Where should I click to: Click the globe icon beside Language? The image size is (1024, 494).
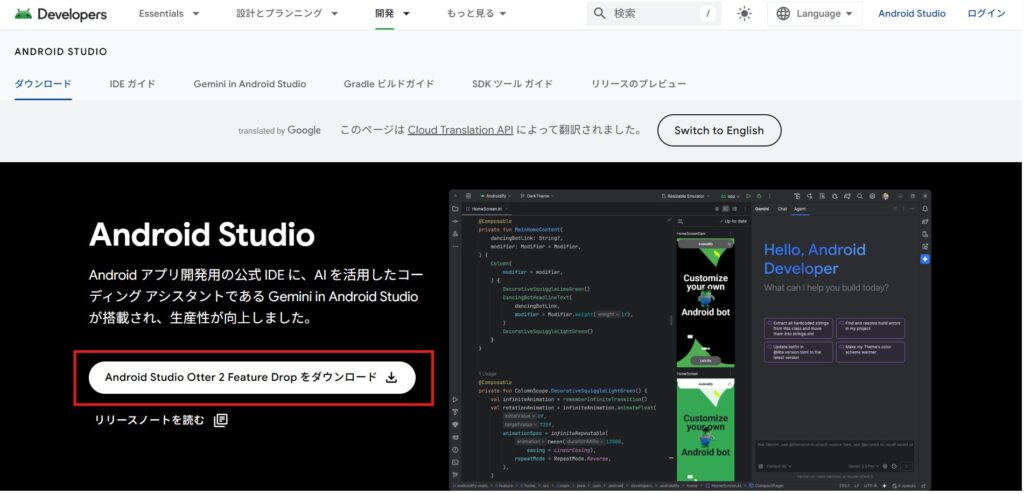783,14
